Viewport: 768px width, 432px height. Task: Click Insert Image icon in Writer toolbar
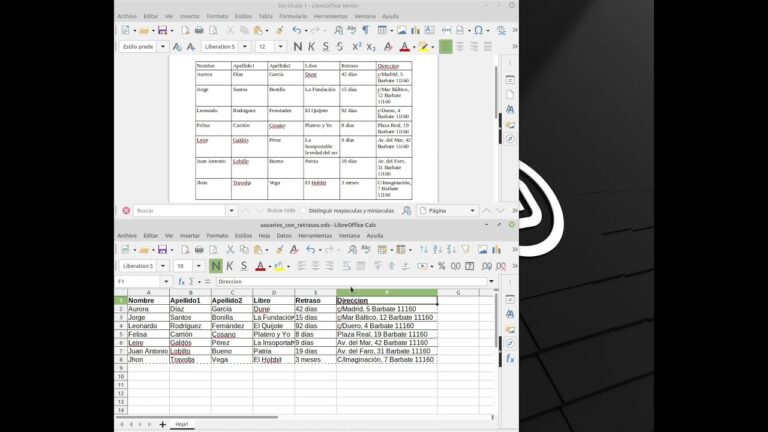[x=402, y=30]
